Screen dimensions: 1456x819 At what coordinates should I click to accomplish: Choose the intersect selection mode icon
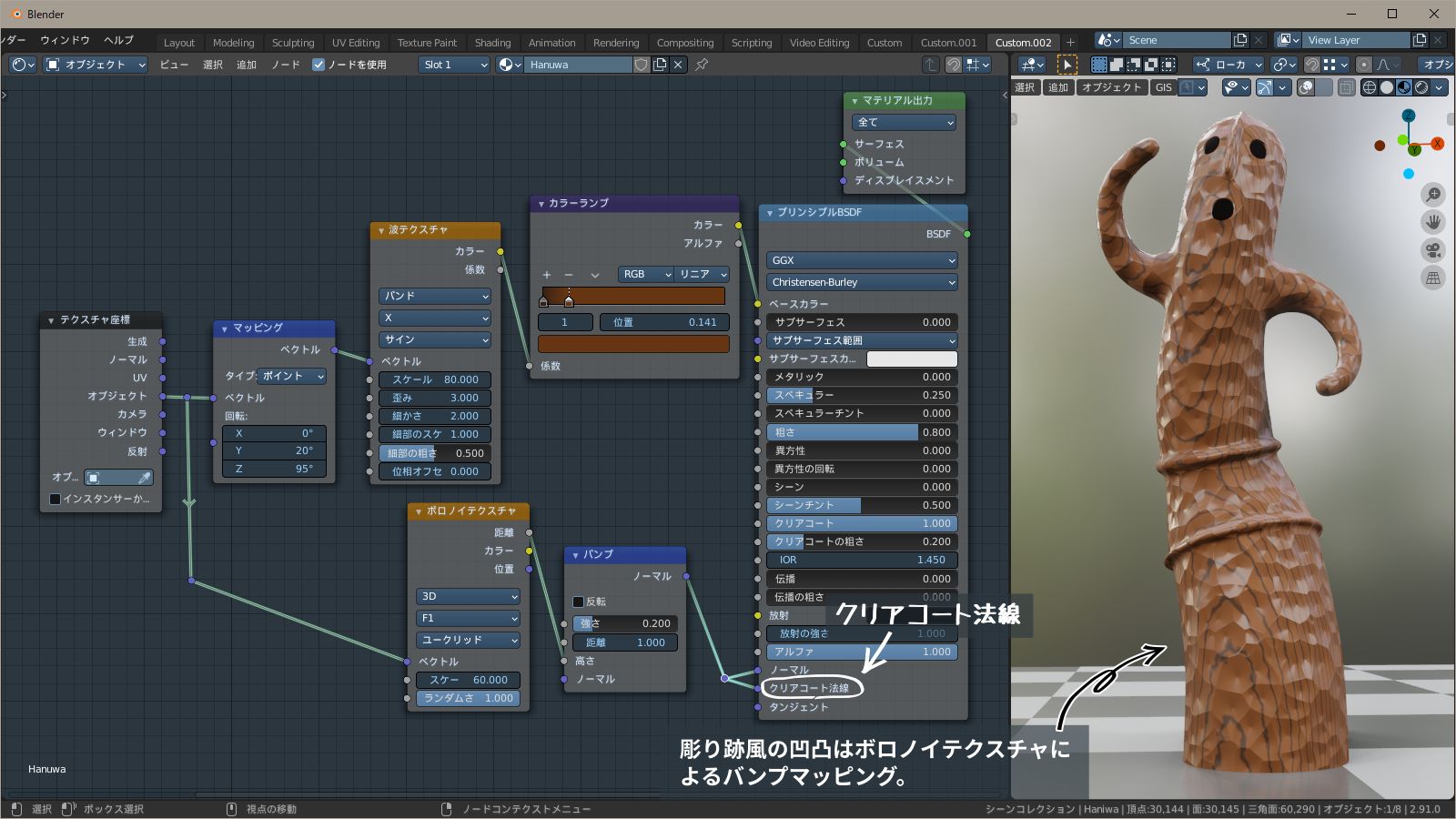(x=1168, y=65)
